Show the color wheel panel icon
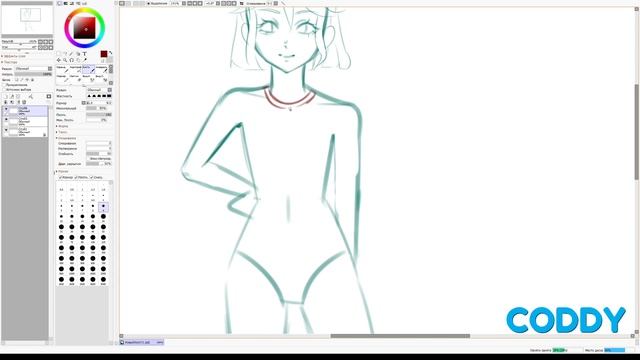Screen dimensions: 640x360 [x=60, y=3]
